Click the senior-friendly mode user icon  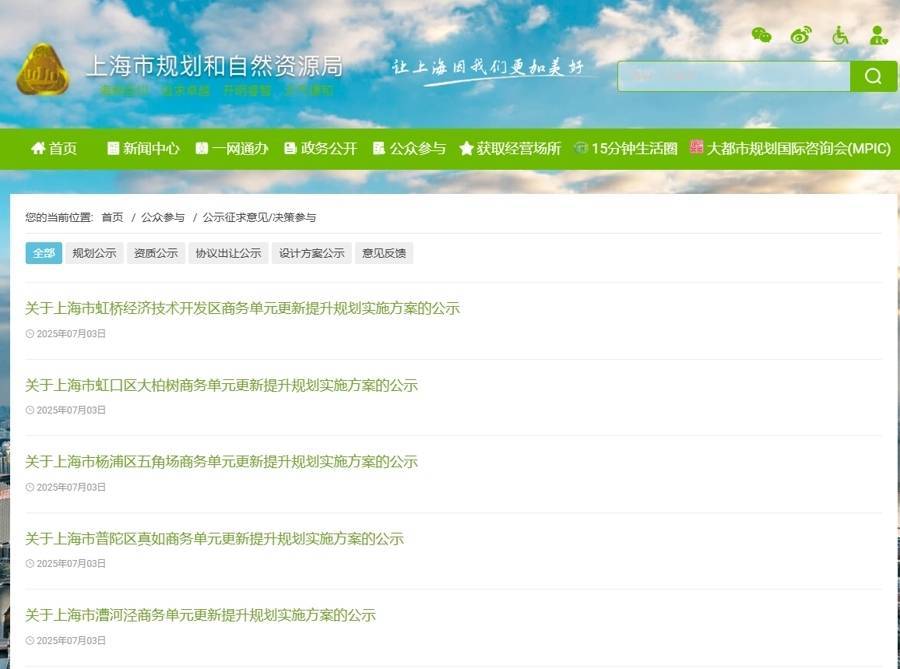pos(878,35)
